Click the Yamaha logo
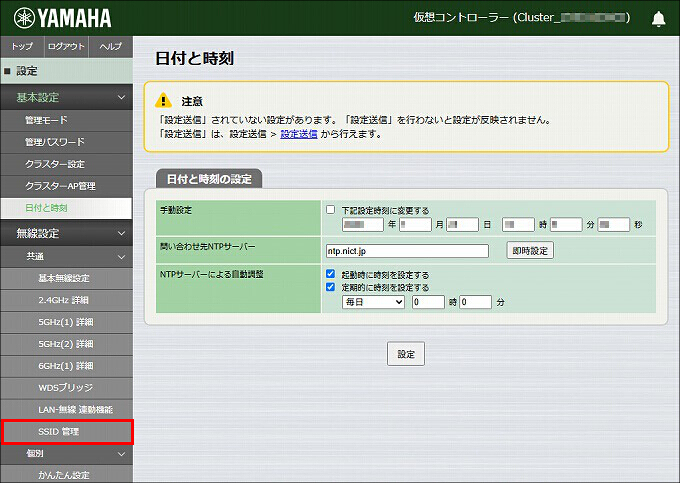680x483 pixels. [x=62, y=18]
